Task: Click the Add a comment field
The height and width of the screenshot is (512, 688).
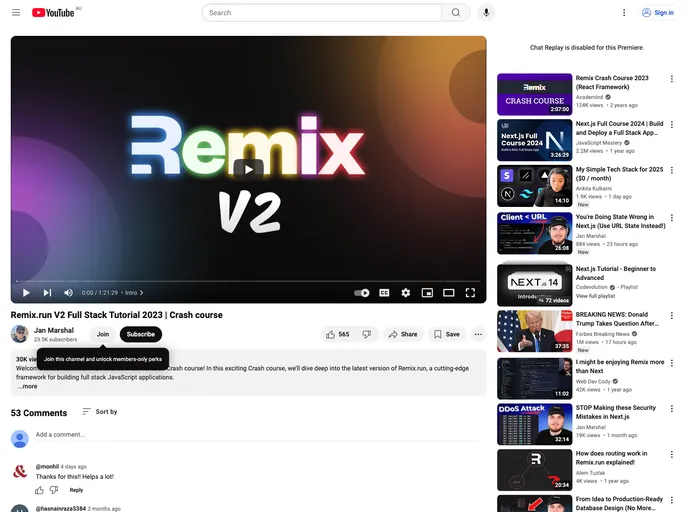Action: [x=258, y=435]
